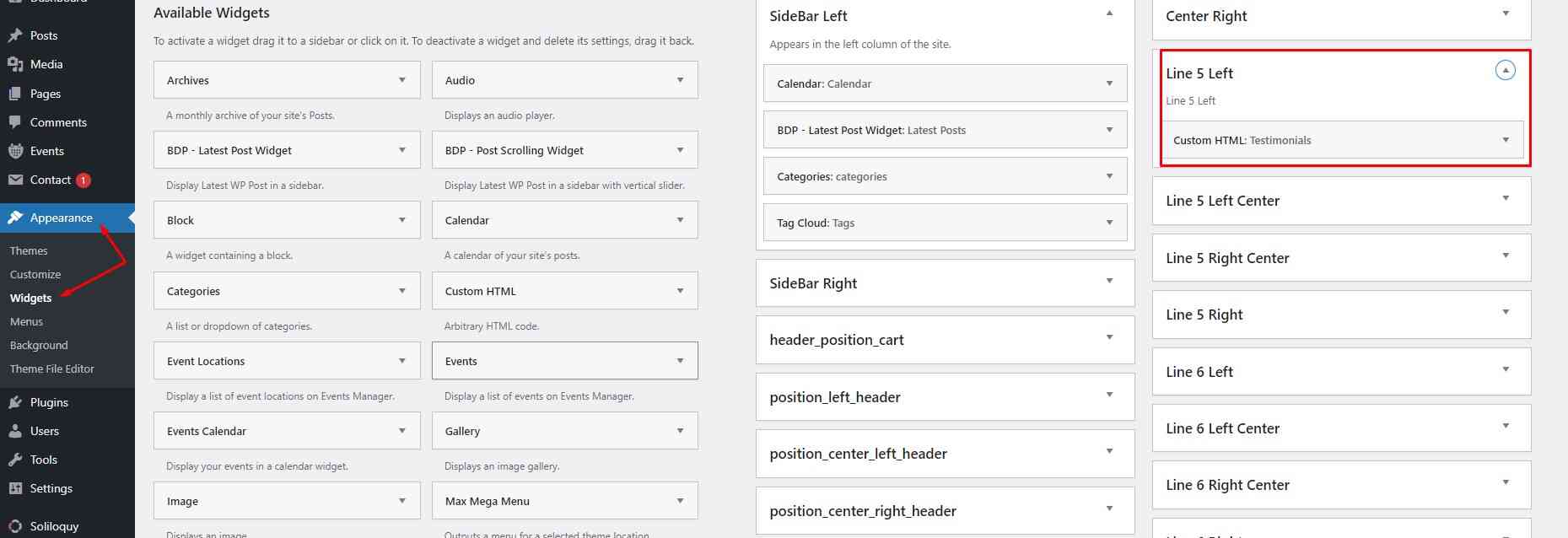Screen dimensions: 1568x538
Task: Click the Media icon in admin menu
Action: [14, 64]
